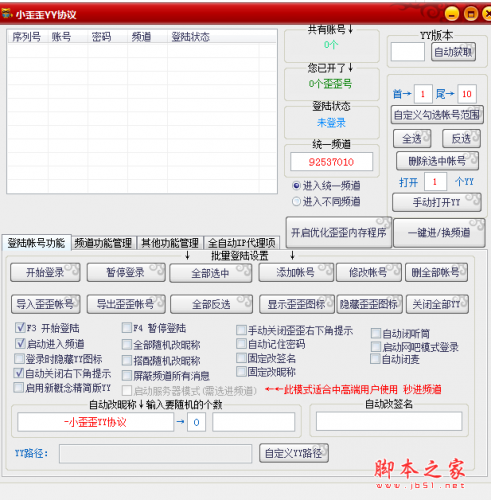Open the 全自动IP代理项 tab
The image size is (491, 500).
click(242, 243)
